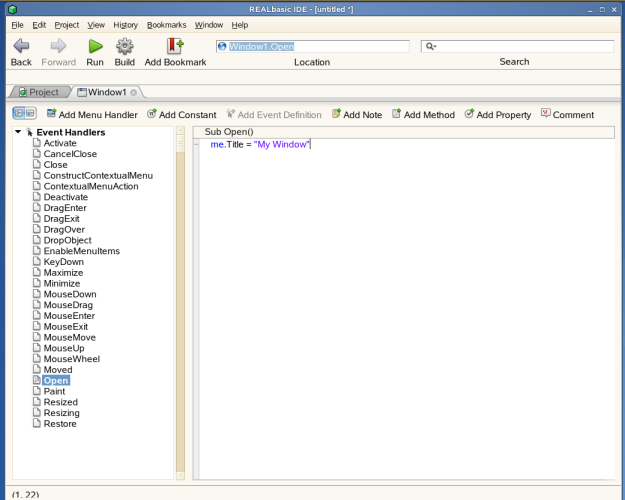
Task: Click the Forward arrow icon
Action: coord(58,46)
